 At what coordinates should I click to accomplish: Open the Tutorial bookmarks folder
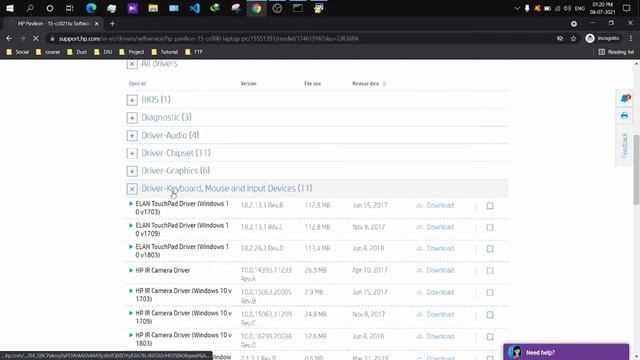[164, 52]
